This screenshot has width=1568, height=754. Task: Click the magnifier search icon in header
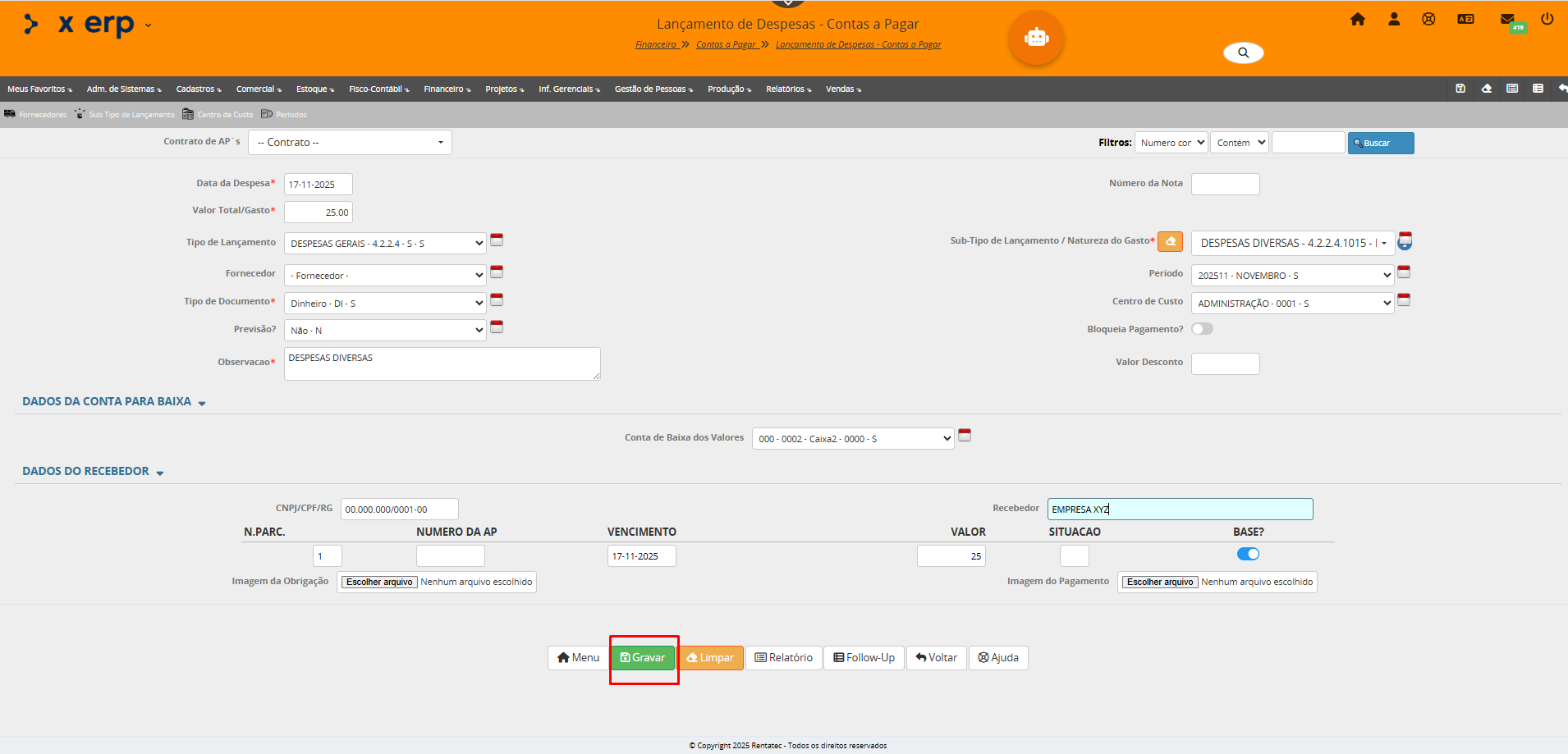(1244, 53)
